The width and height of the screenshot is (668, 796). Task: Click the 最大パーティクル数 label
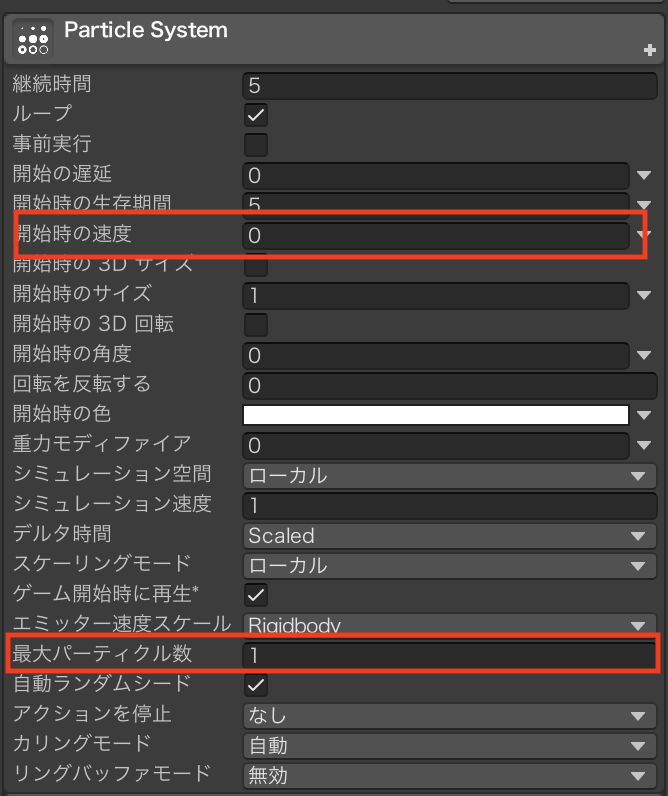coord(102,653)
